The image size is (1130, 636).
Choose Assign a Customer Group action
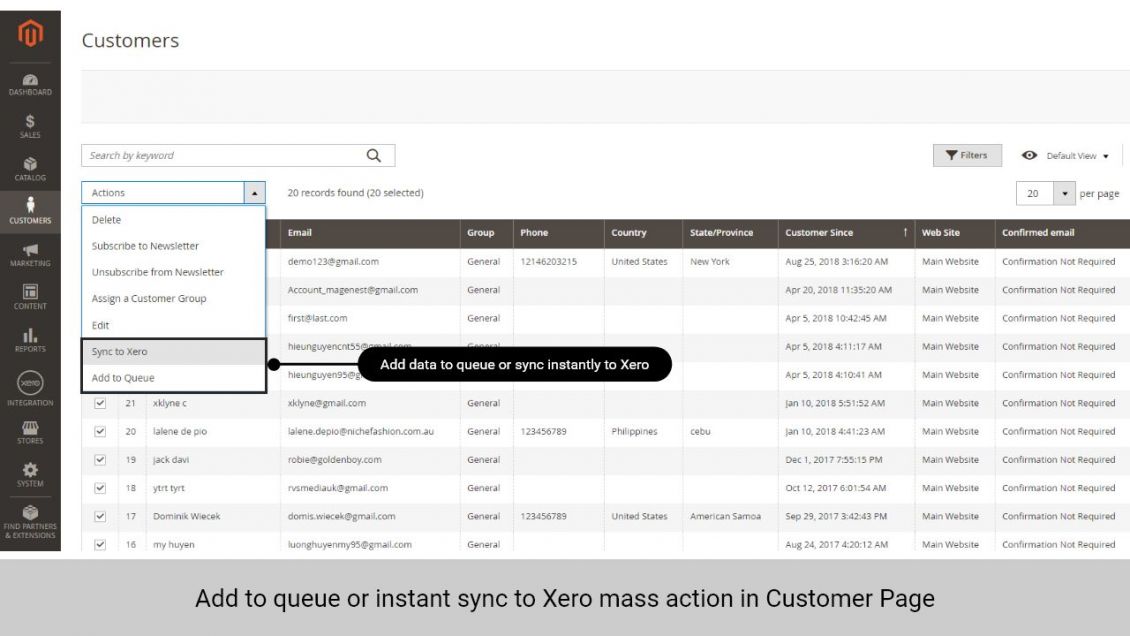click(173, 299)
